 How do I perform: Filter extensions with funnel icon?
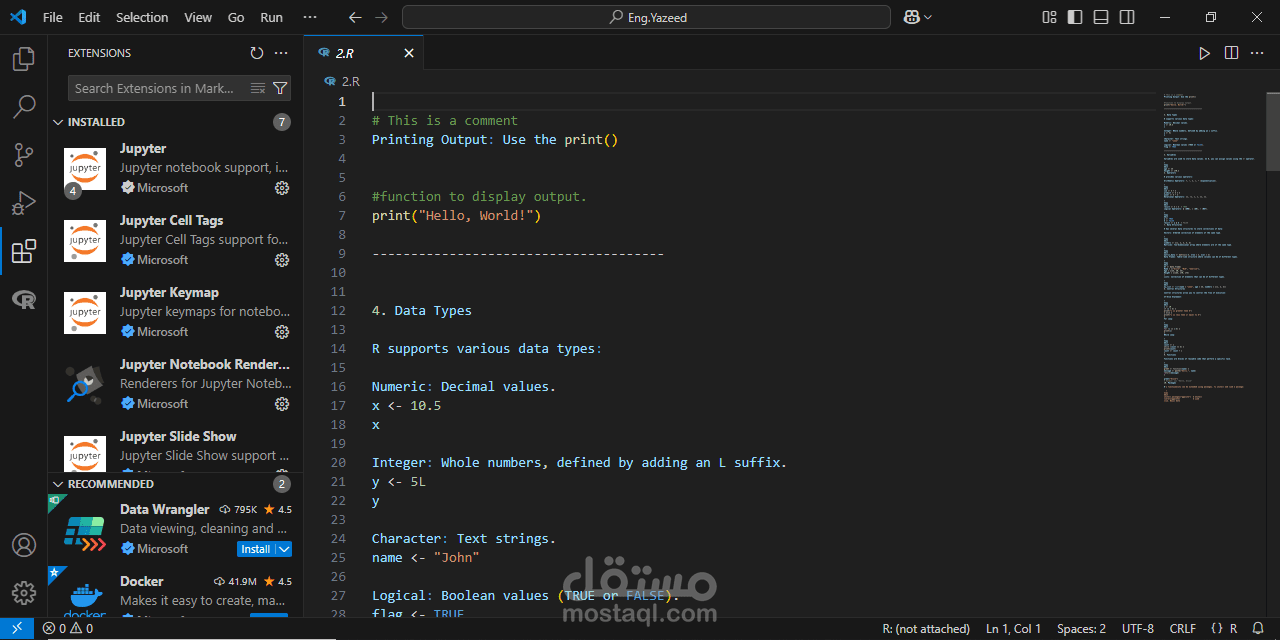pos(280,88)
